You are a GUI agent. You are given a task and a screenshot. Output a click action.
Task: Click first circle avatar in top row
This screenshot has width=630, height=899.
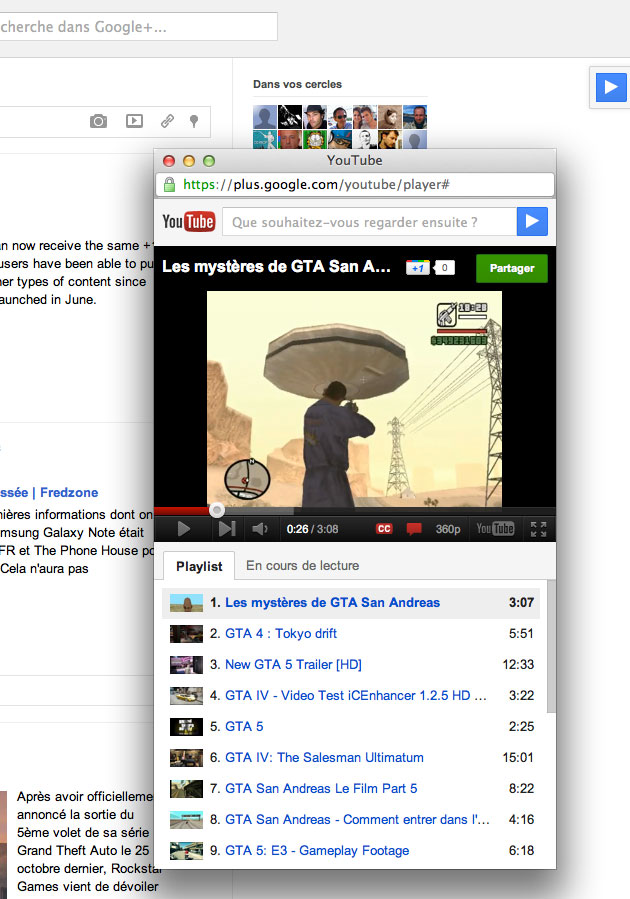point(265,117)
